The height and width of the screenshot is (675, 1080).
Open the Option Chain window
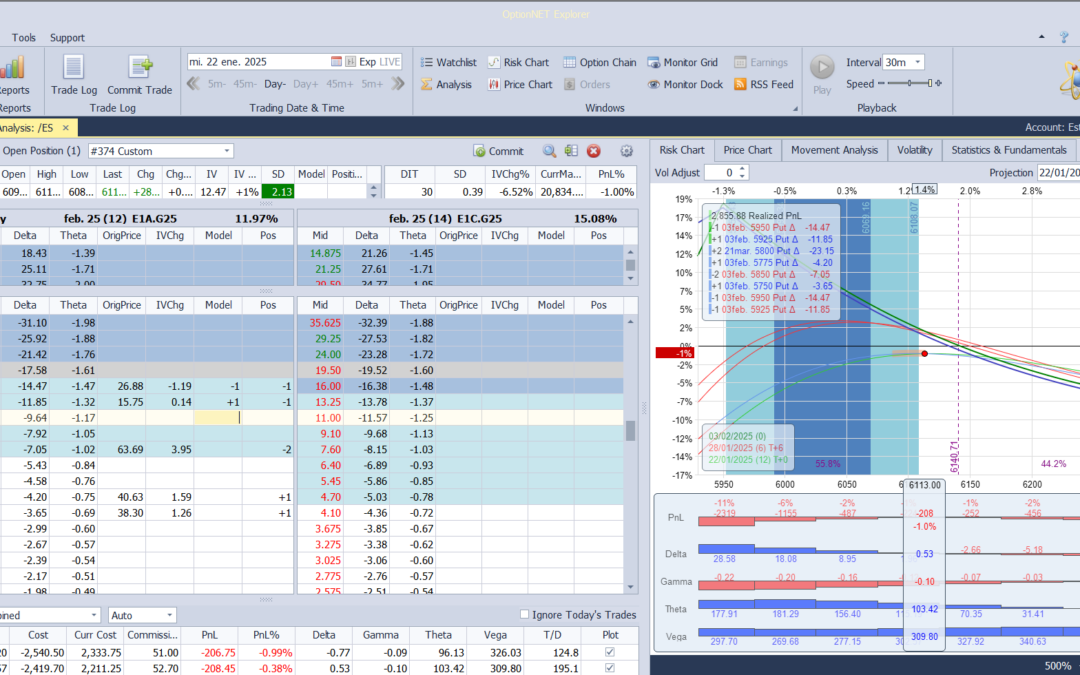[x=599, y=62]
